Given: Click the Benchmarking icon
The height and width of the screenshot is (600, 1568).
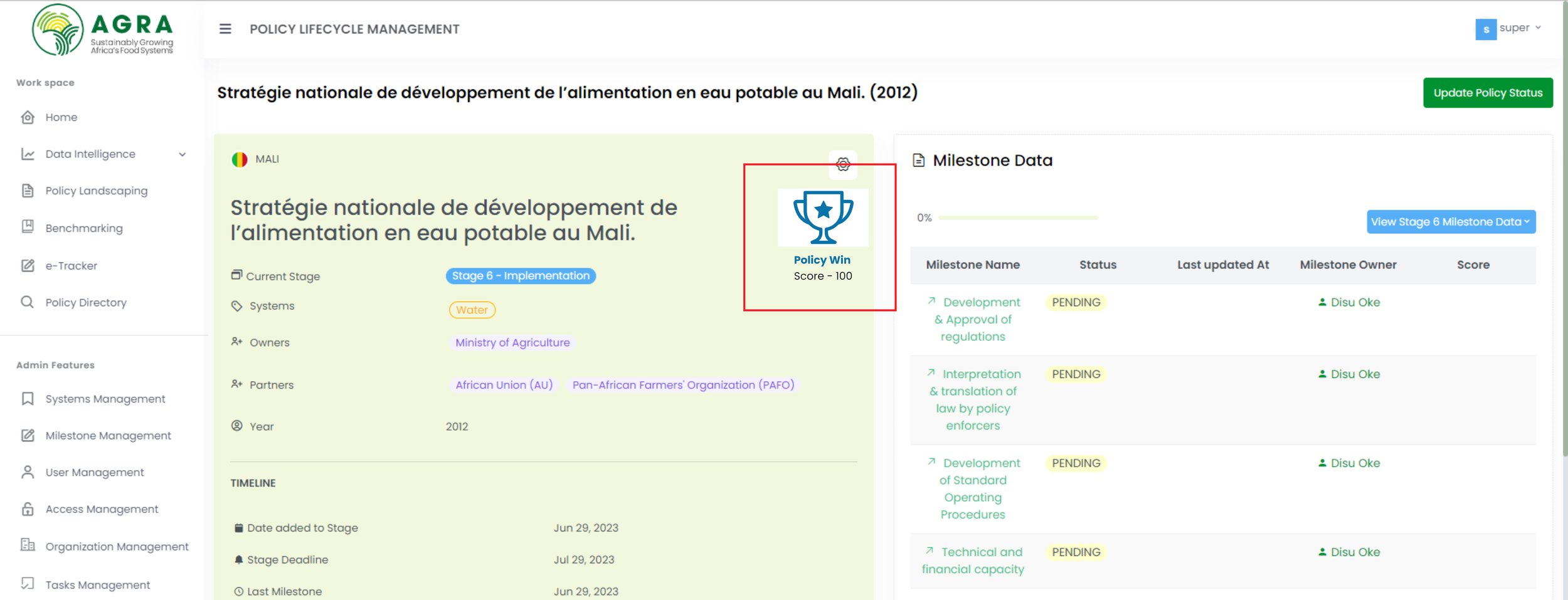Looking at the screenshot, I should pos(28,227).
